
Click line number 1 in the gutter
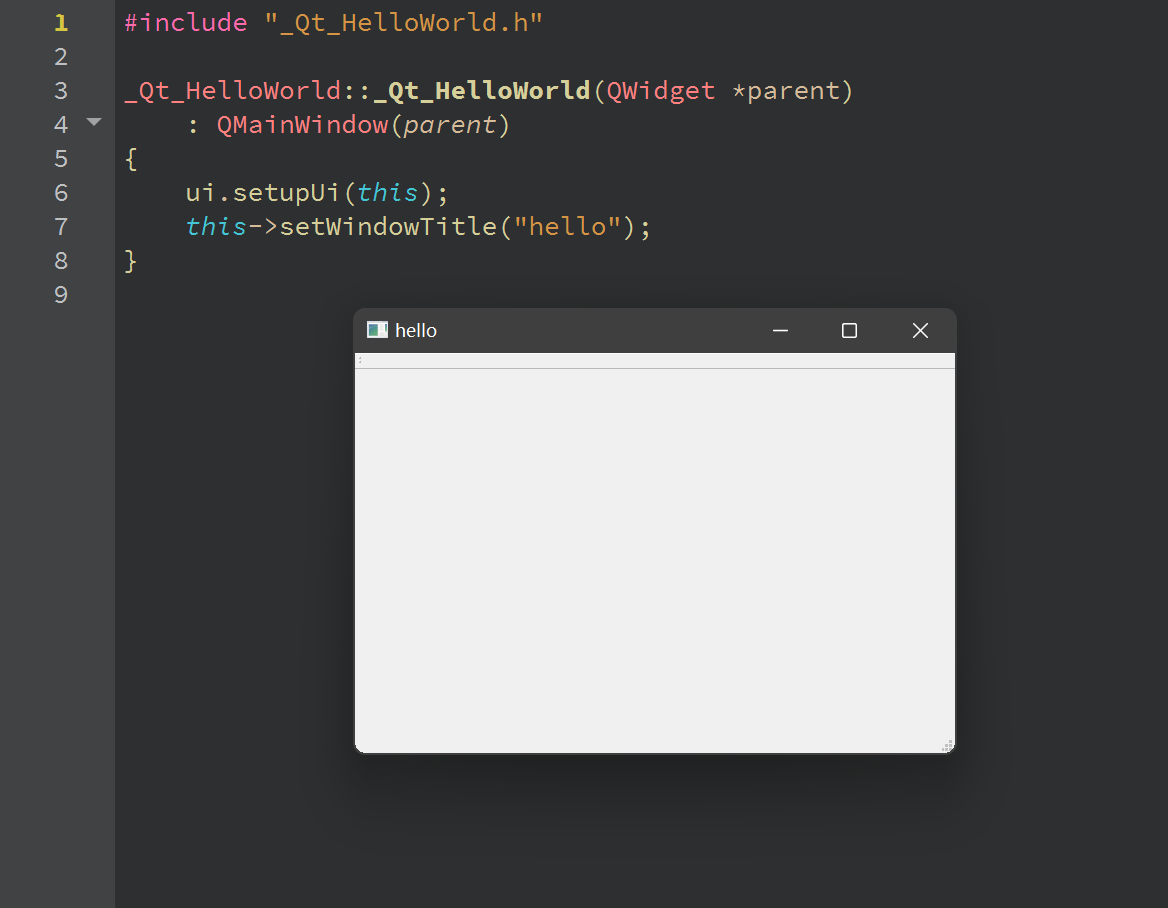click(60, 22)
